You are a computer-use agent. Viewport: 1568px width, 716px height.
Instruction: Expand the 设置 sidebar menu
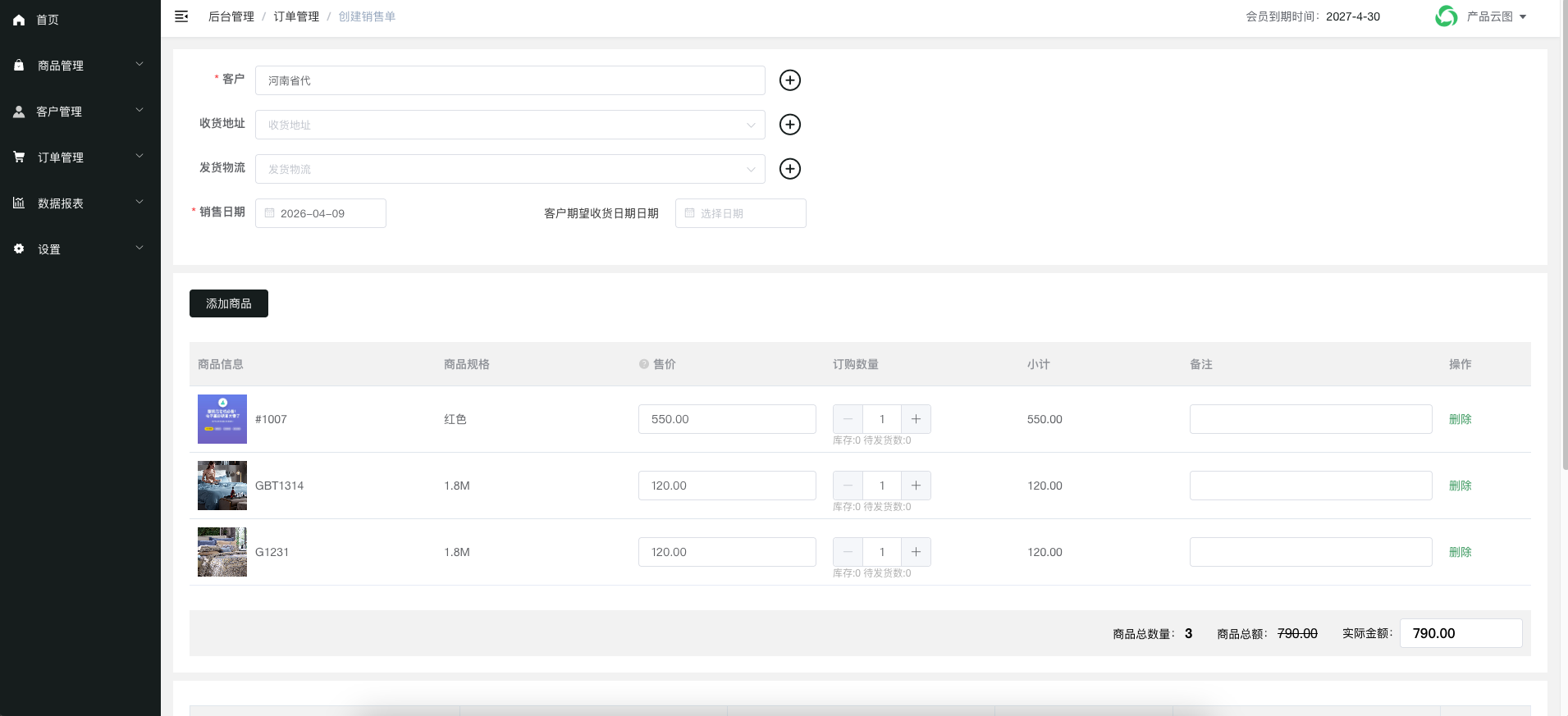pos(80,249)
